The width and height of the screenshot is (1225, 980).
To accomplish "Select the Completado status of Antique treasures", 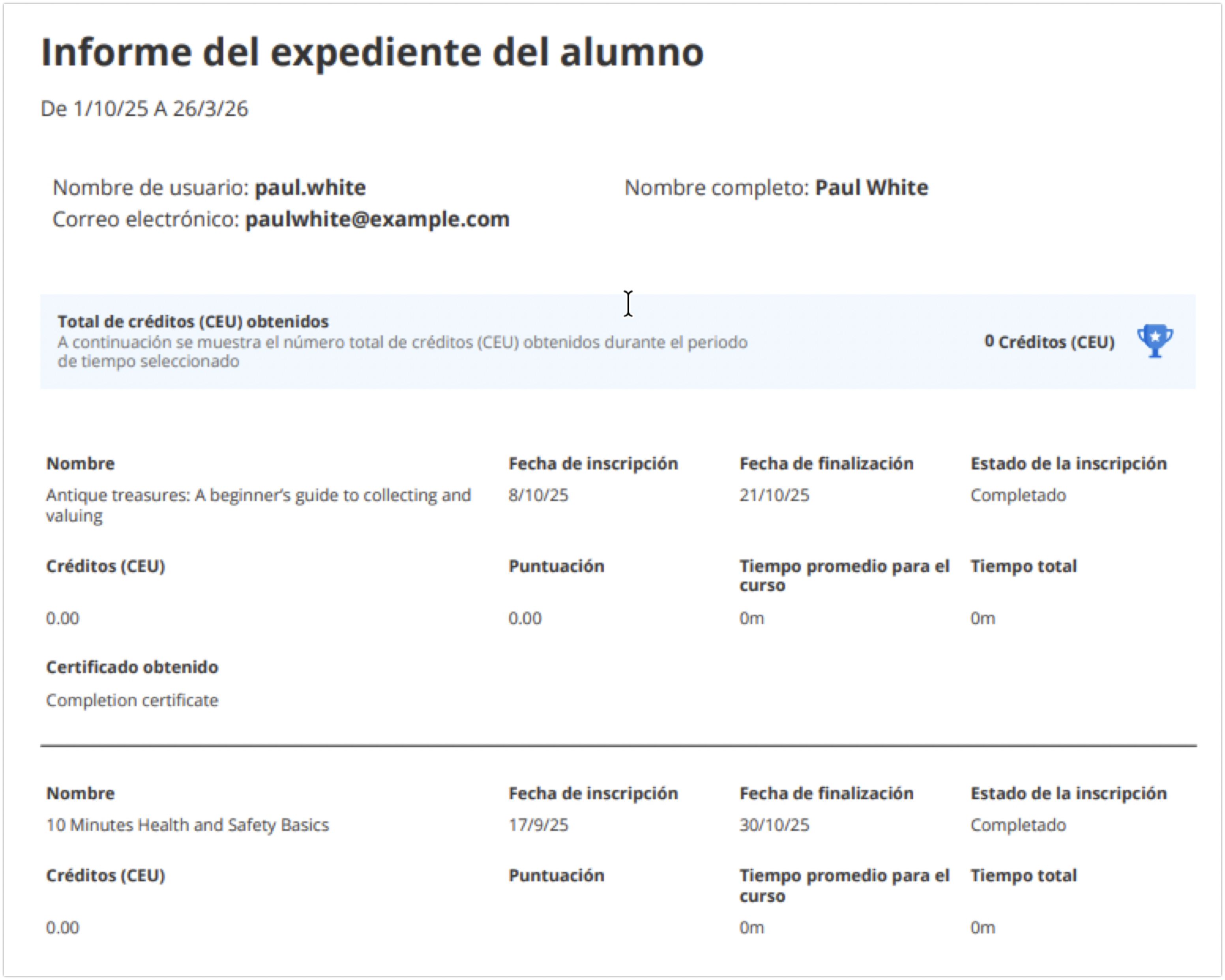I will (1018, 495).
